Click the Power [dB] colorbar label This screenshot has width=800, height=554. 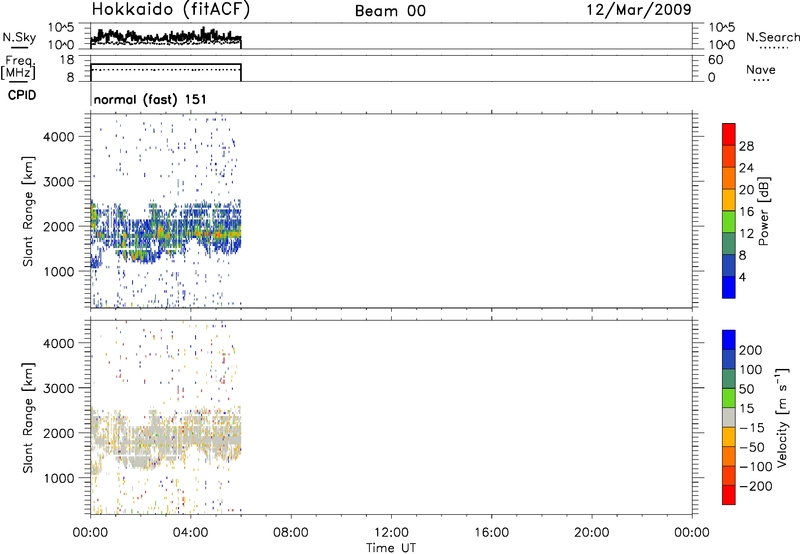763,211
